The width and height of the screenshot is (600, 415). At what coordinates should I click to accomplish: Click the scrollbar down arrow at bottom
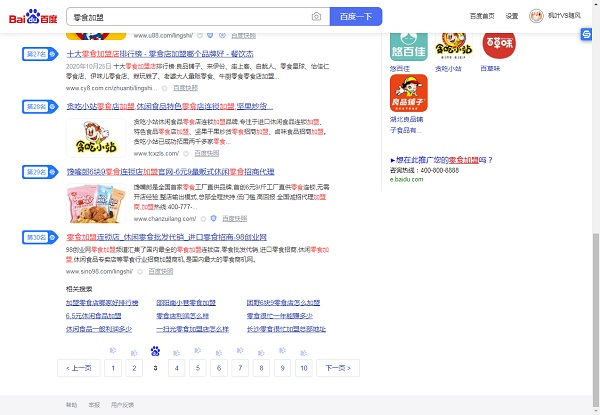(x=596, y=411)
